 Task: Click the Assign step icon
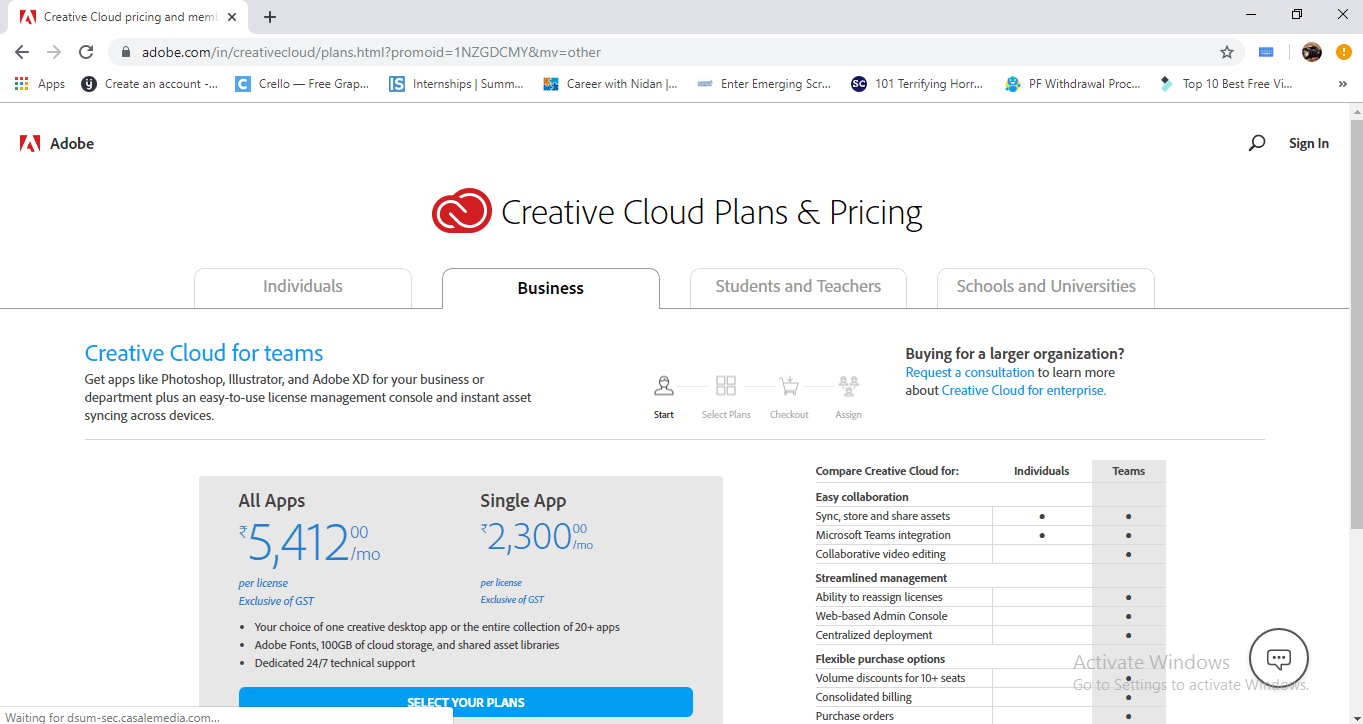click(x=848, y=386)
